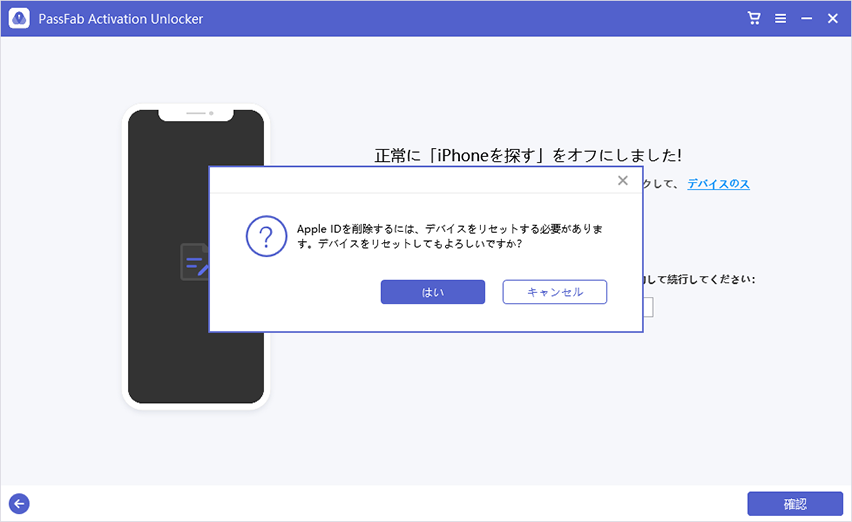Click the Apple ID reset warning message
Screen dimensions: 852x522
[449, 236]
